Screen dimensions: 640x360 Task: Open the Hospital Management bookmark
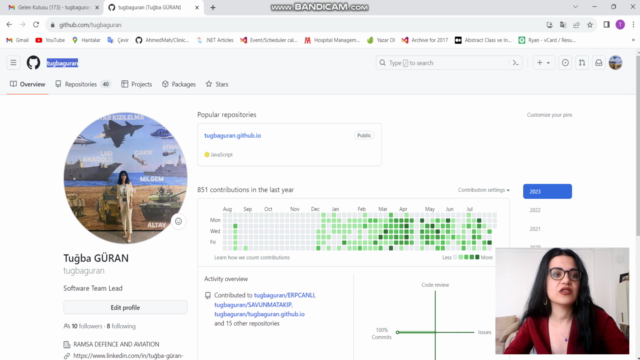332,40
